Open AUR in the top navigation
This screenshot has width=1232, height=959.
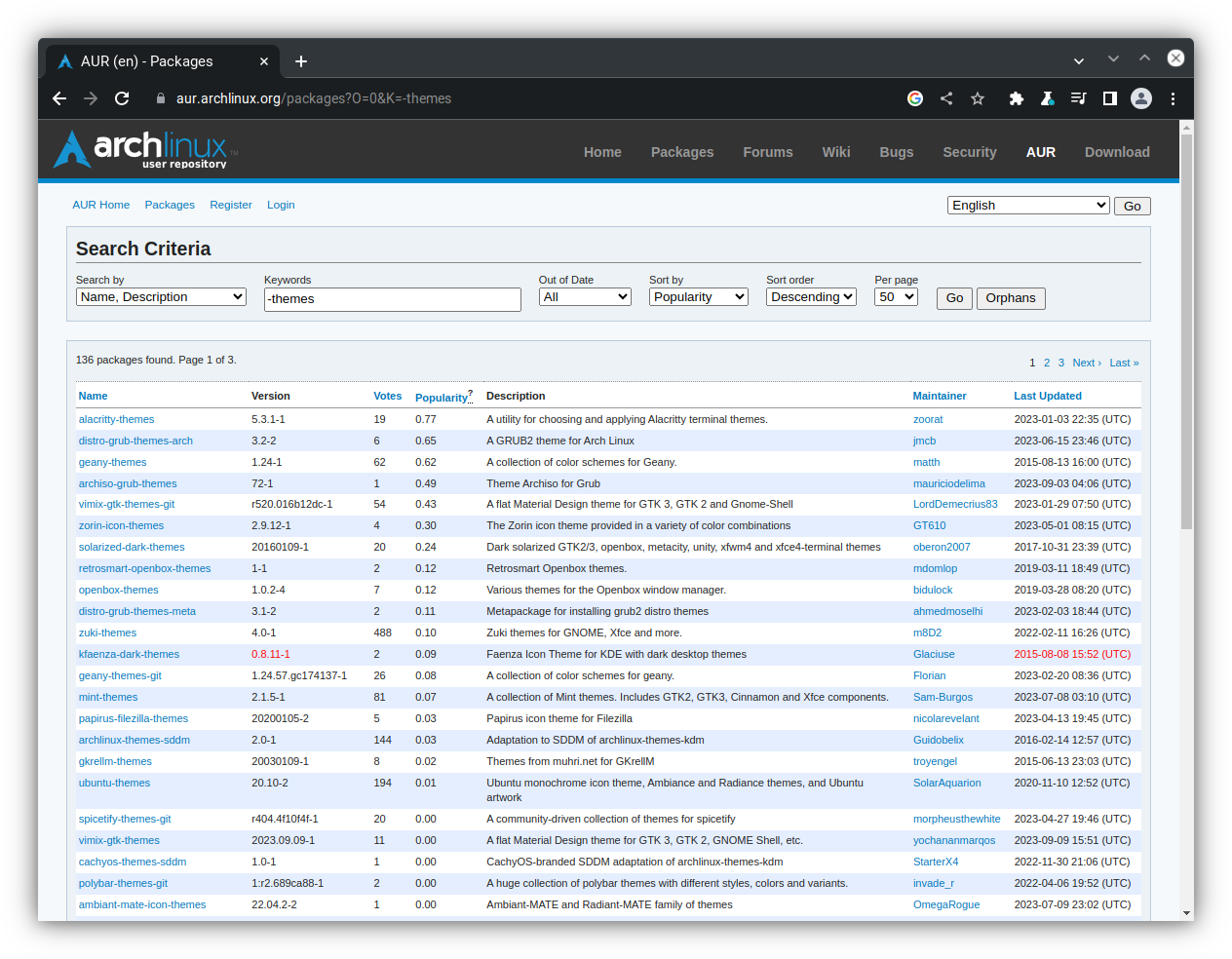point(1041,152)
